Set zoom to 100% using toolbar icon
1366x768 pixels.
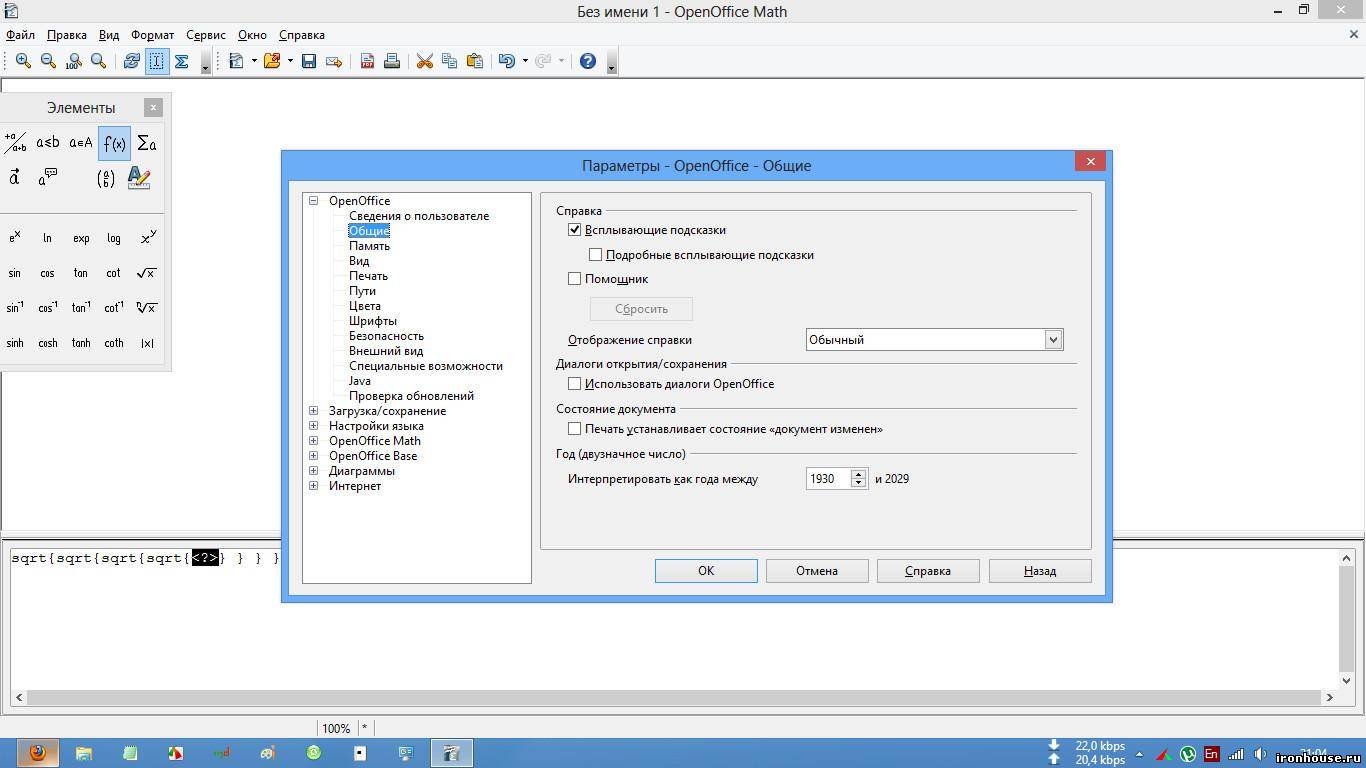73,61
